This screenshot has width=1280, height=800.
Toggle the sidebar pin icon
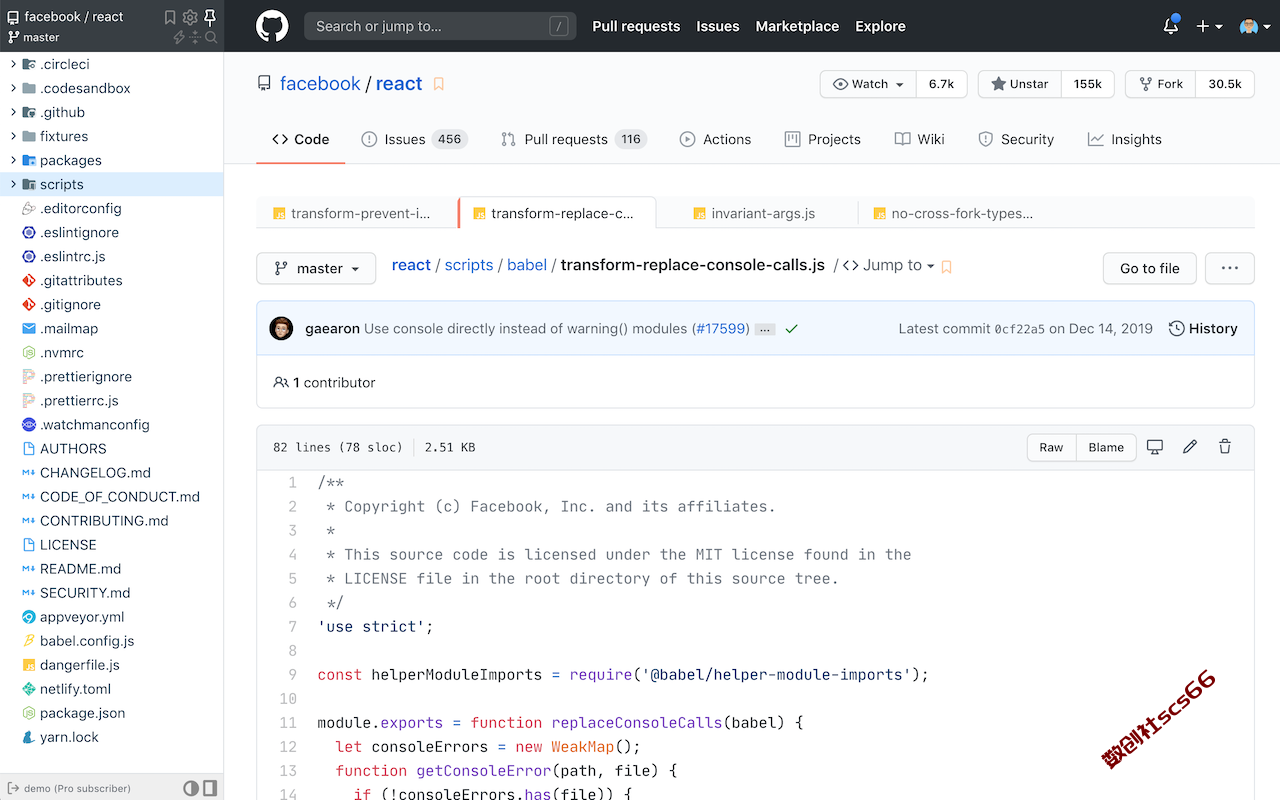pyautogui.click(x=210, y=17)
